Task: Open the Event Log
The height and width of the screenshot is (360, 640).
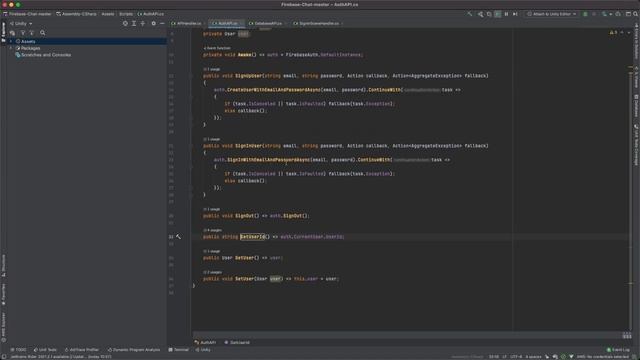Action: point(618,350)
